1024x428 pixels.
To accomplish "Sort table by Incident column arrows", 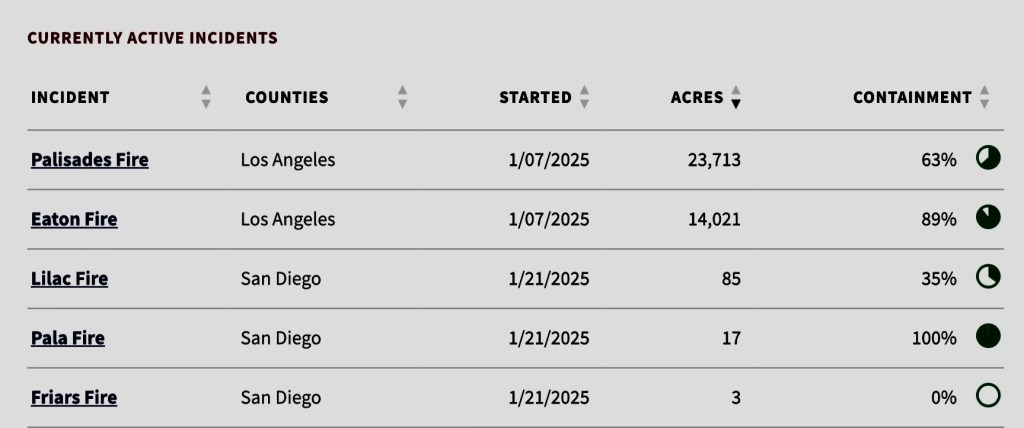I will coord(206,97).
